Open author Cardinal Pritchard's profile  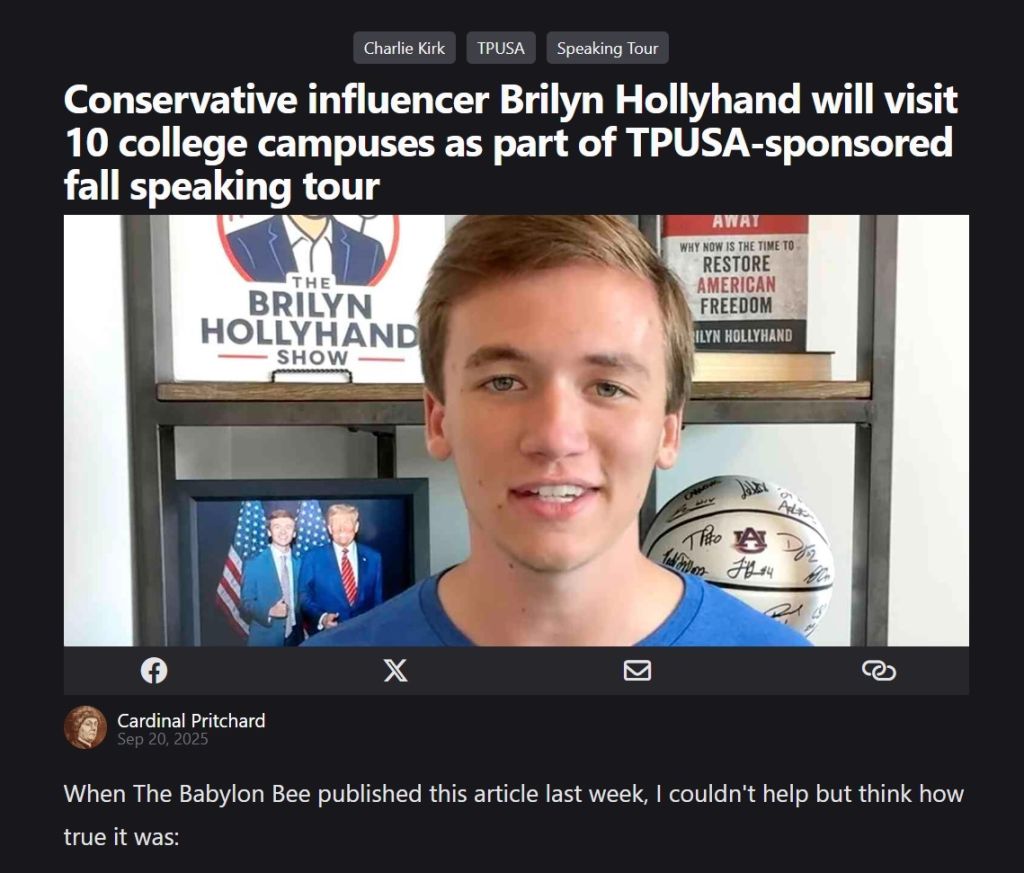[191, 720]
